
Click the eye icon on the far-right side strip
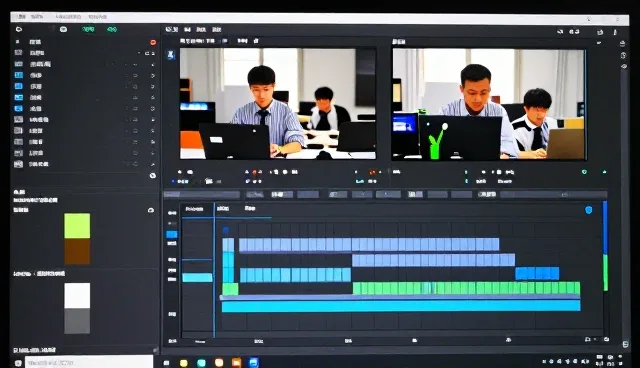point(624,66)
